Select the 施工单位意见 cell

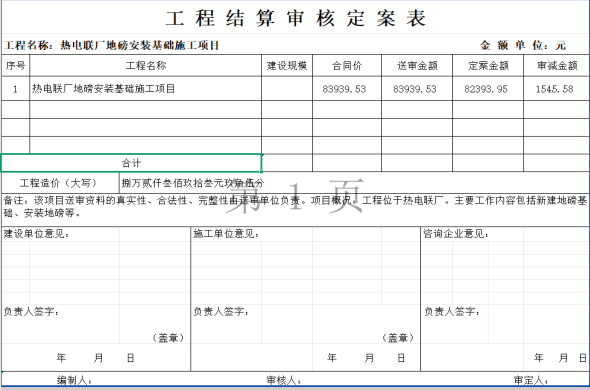point(226,234)
